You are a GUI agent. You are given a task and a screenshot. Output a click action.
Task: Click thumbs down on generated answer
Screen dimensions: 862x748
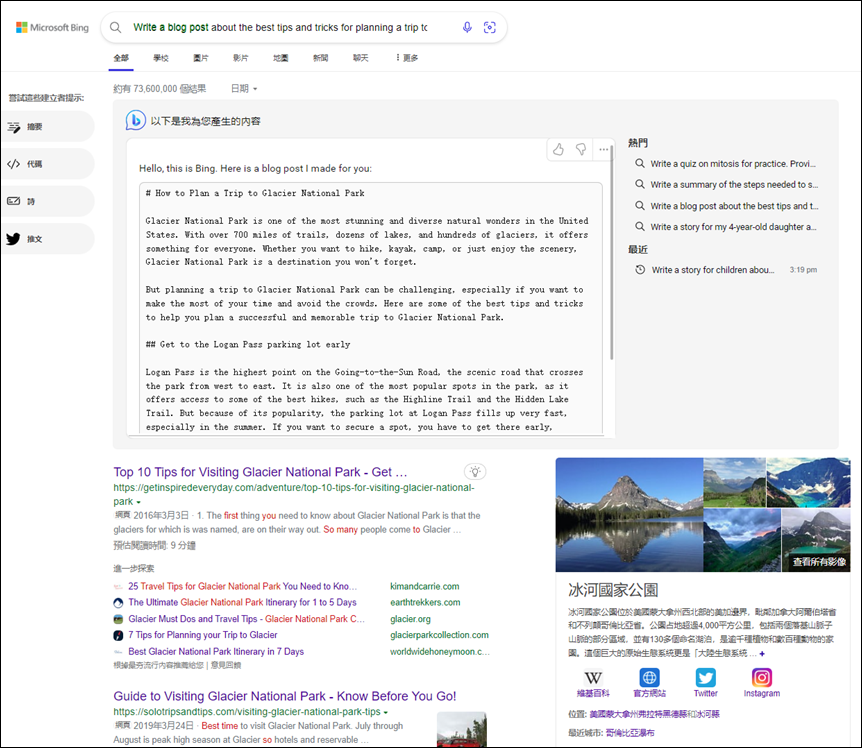click(x=581, y=149)
